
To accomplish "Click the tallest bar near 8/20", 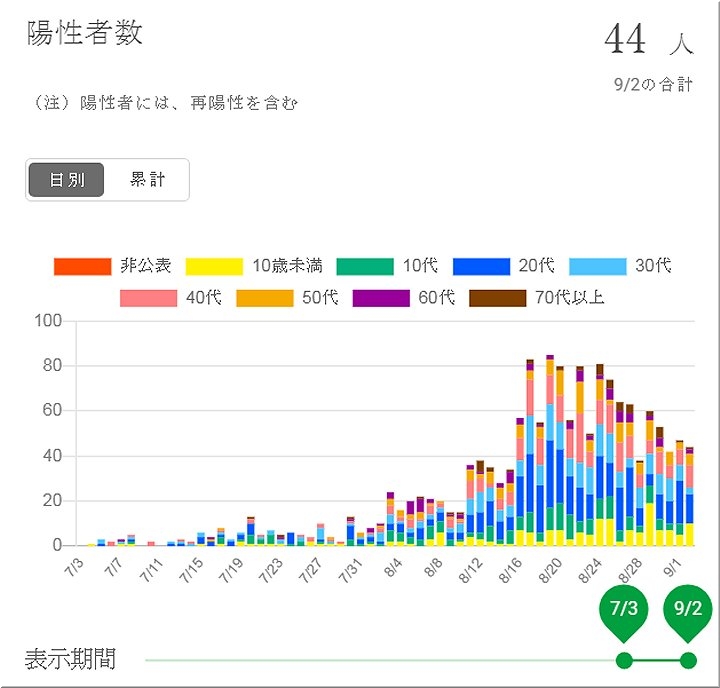I will [x=550, y=450].
